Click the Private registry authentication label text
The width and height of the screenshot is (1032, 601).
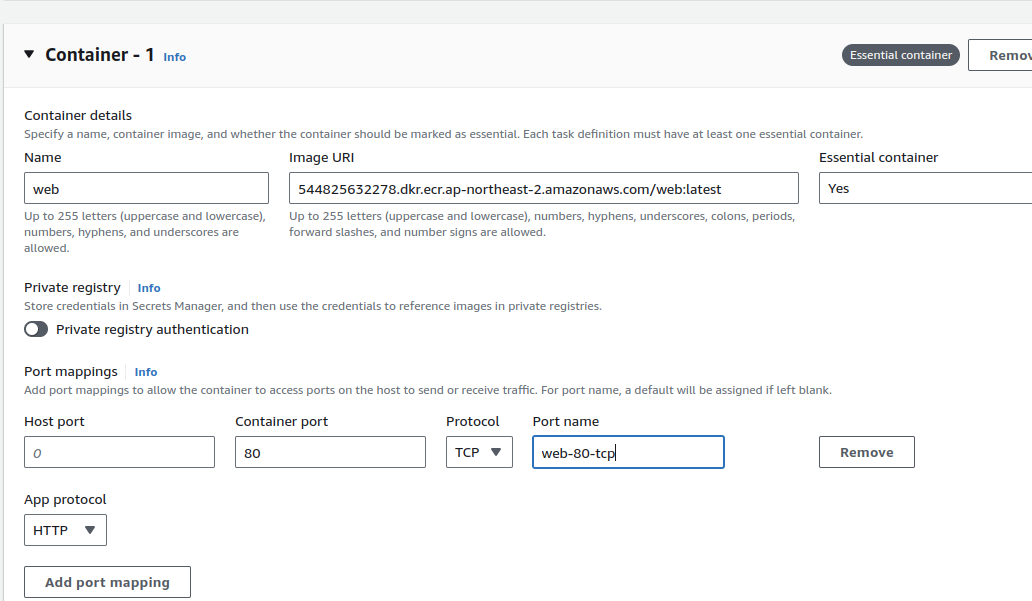152,329
